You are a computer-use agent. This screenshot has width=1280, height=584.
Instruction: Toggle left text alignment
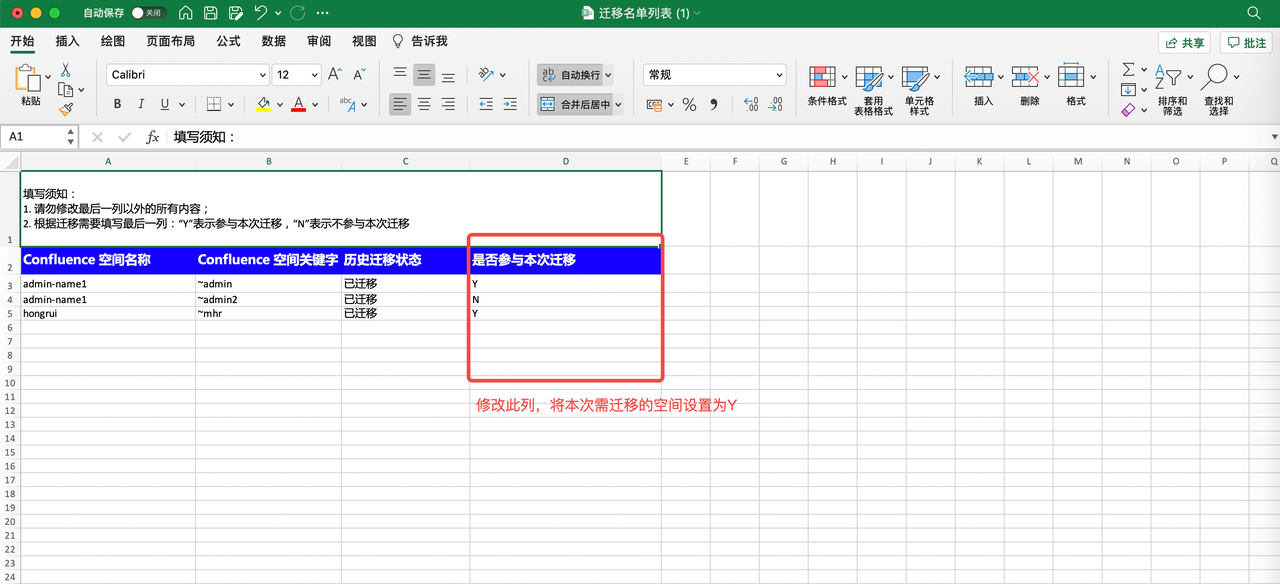tap(400, 104)
